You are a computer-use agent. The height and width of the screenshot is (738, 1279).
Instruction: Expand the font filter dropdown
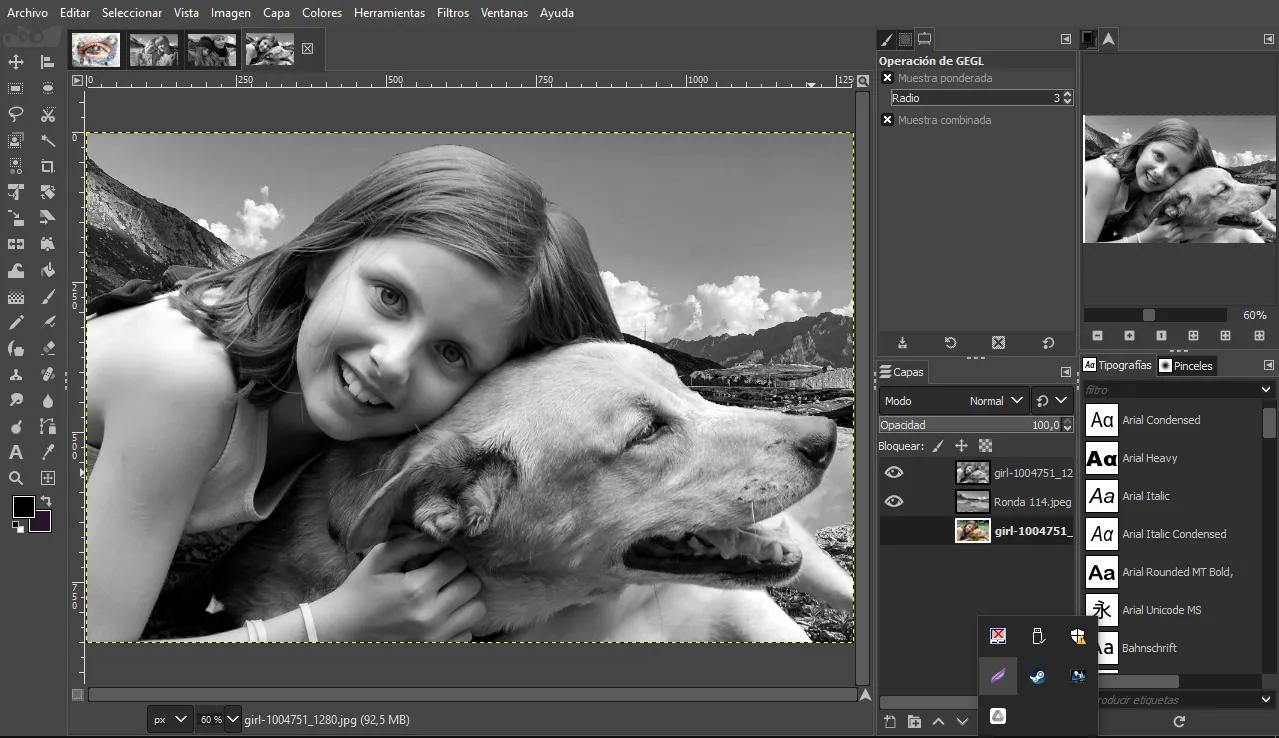point(1266,390)
